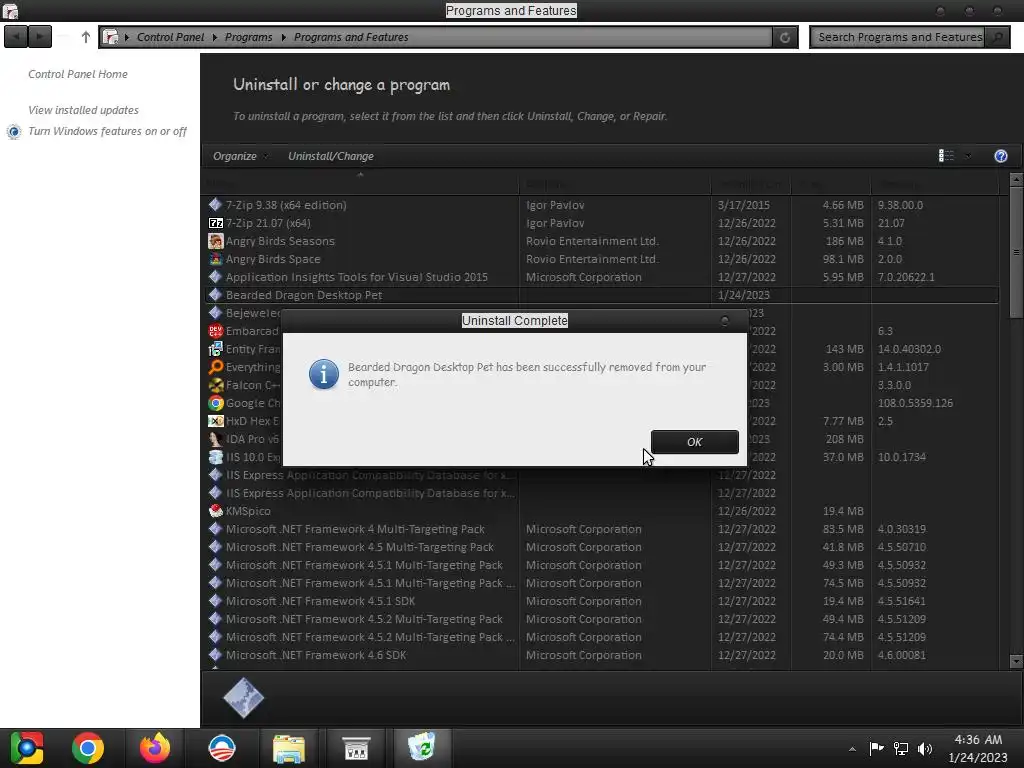The image size is (1024, 768).
Task: Select Microsoft .NET Framework 4 Multi-Targeting Pack
Action: (600, 529)
